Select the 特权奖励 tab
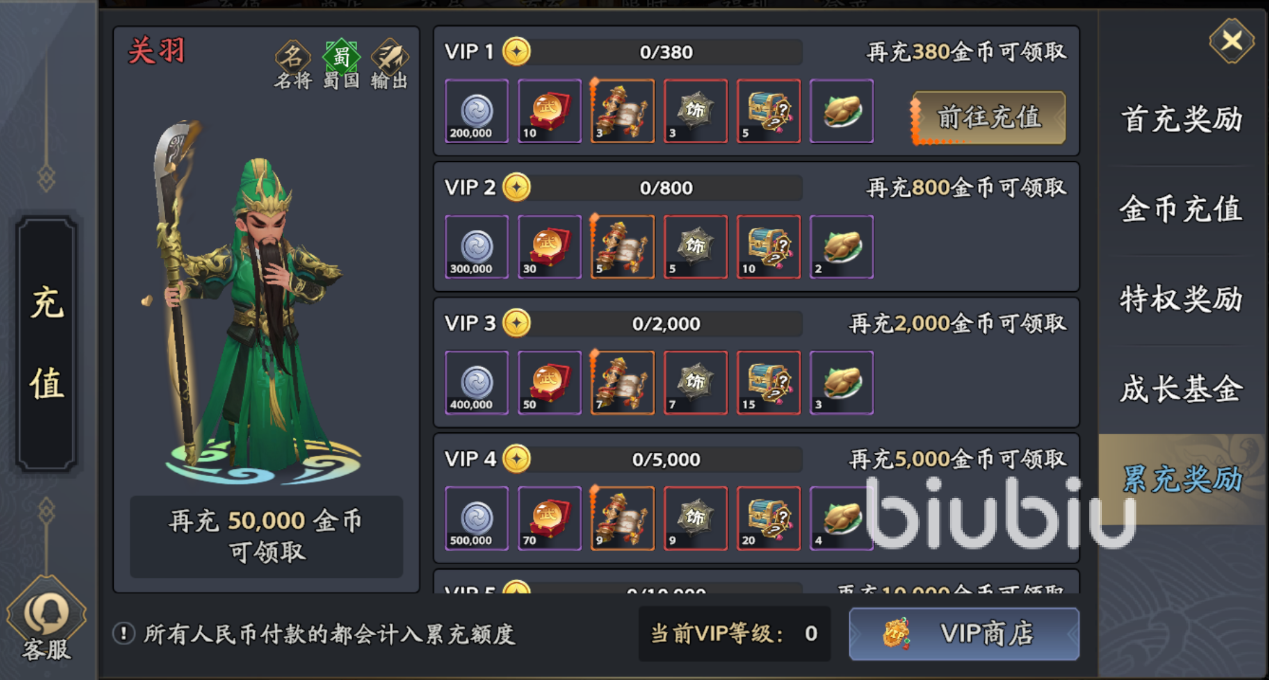The image size is (1269, 680). 1181,299
